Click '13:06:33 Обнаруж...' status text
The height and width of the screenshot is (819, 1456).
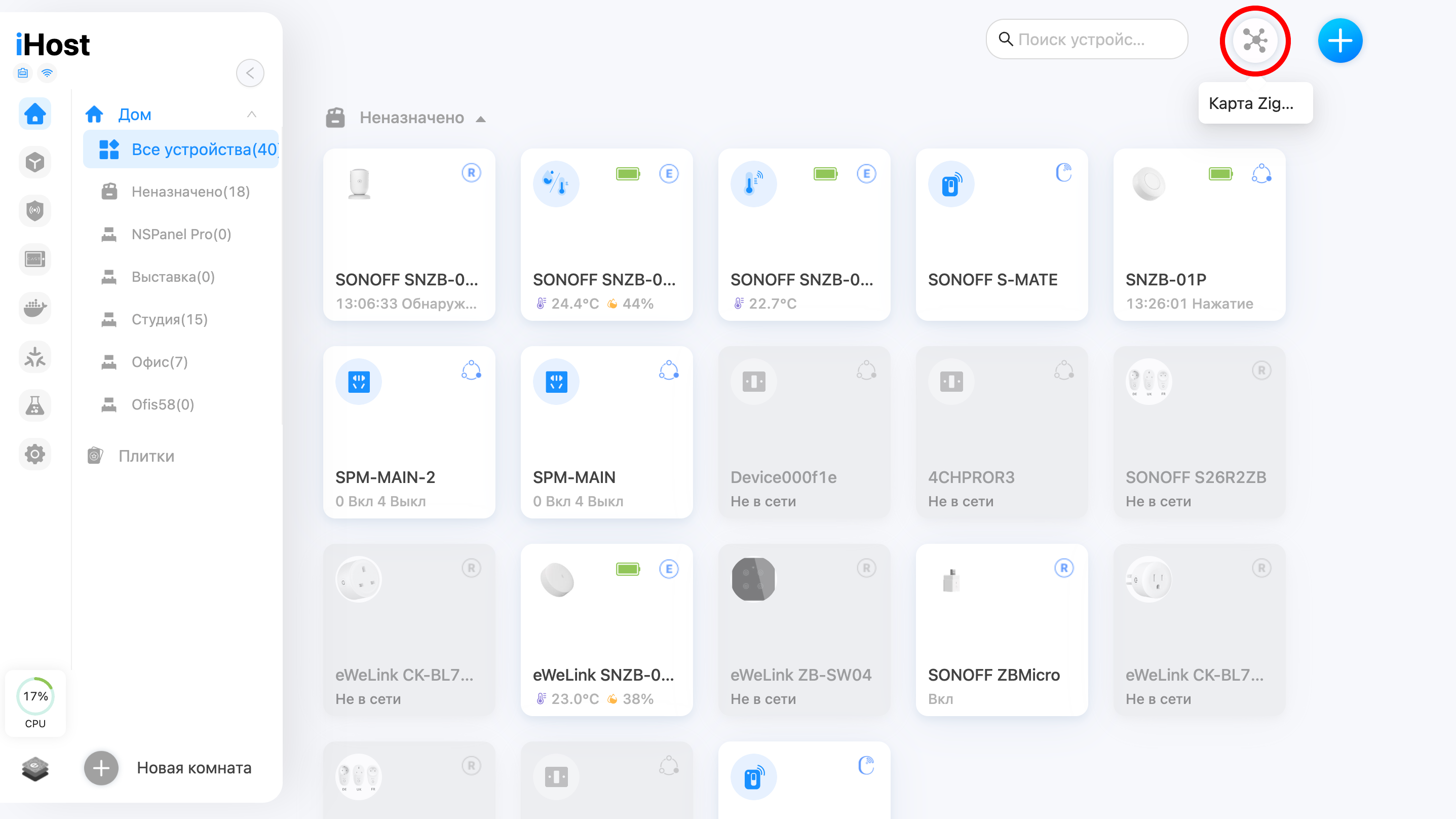click(406, 304)
